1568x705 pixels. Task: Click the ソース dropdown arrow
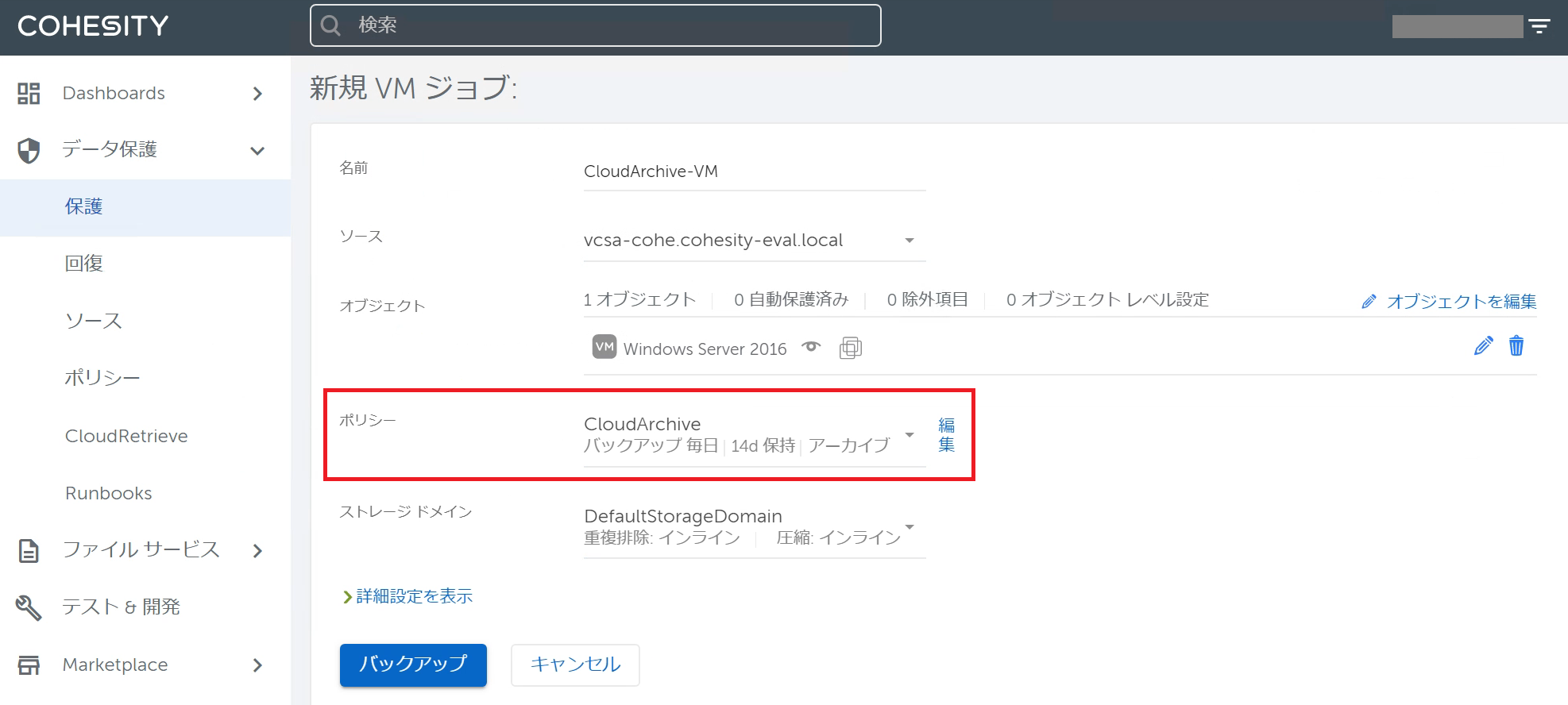pyautogui.click(x=910, y=241)
